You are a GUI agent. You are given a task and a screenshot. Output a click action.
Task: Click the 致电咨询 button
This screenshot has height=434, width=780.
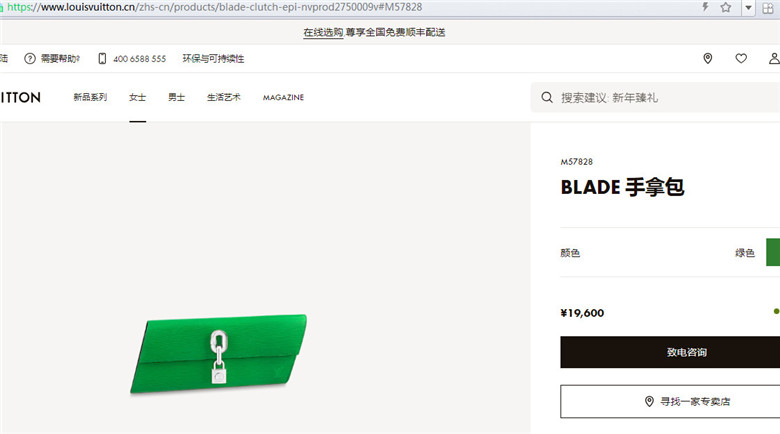[x=670, y=352]
